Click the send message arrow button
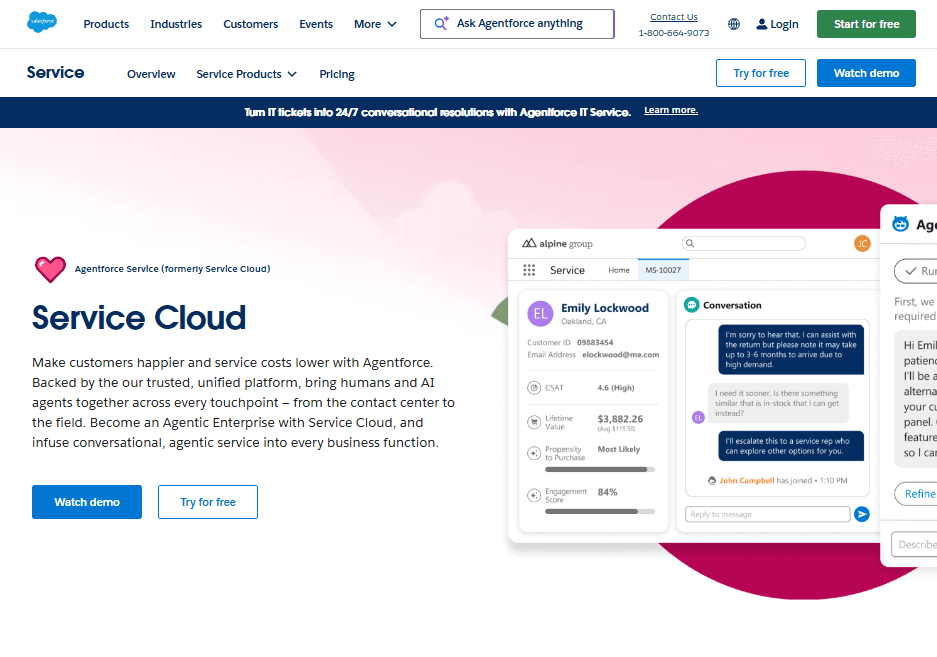Viewport: 937px width, 657px height. pyautogui.click(x=862, y=514)
